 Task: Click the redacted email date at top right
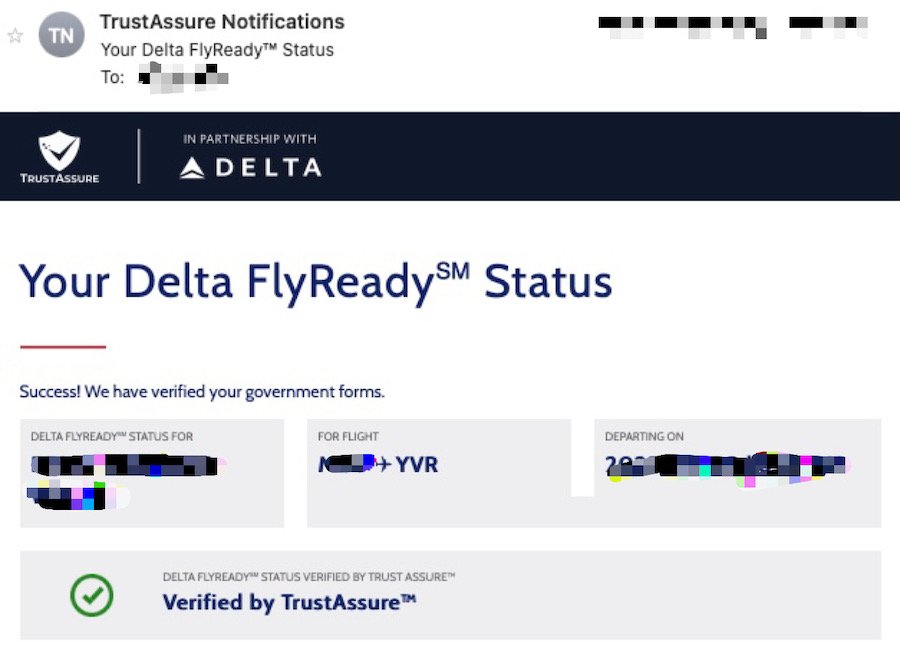pyautogui.click(x=733, y=26)
